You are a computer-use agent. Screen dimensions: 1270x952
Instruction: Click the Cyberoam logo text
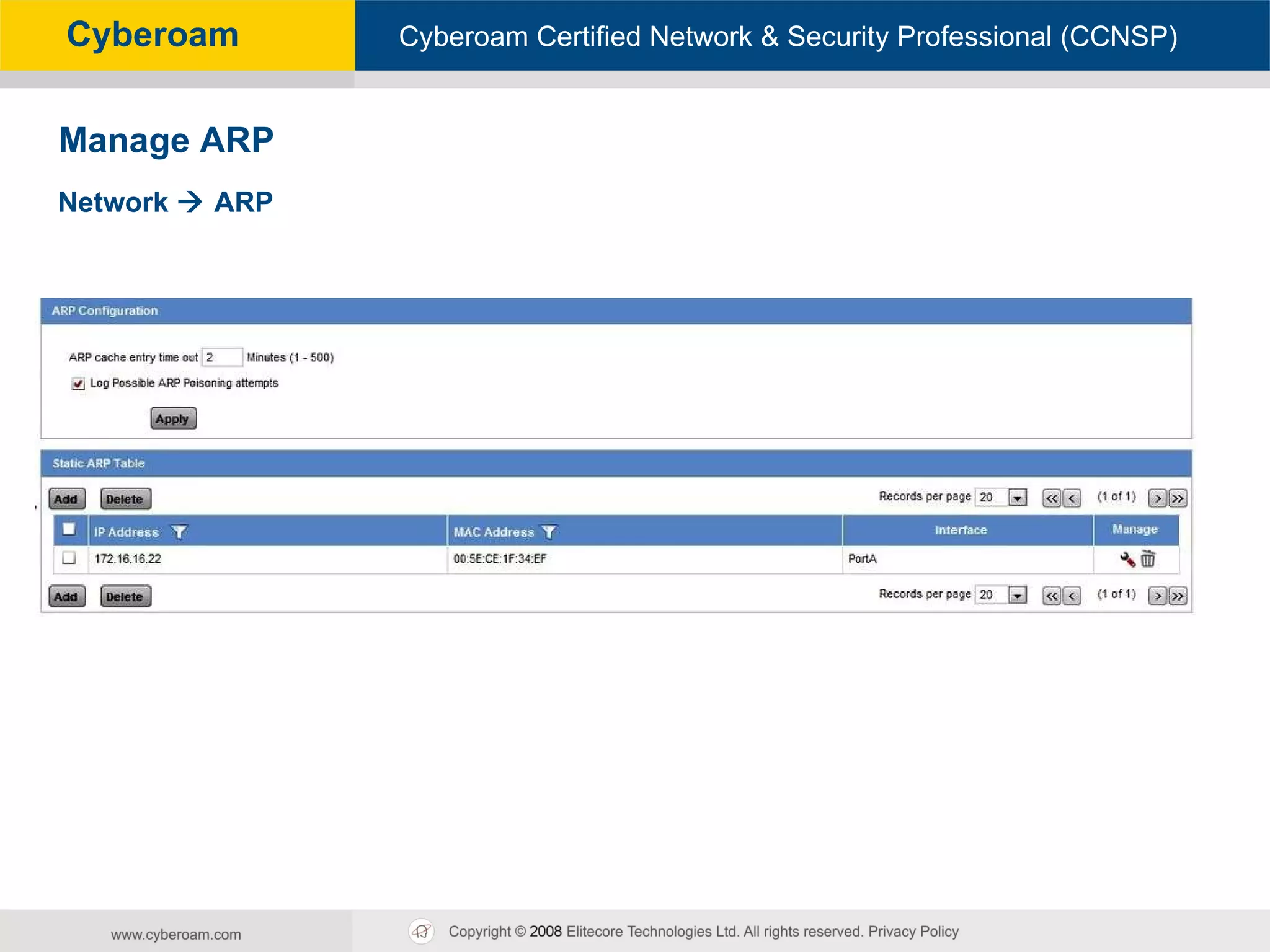(x=153, y=34)
